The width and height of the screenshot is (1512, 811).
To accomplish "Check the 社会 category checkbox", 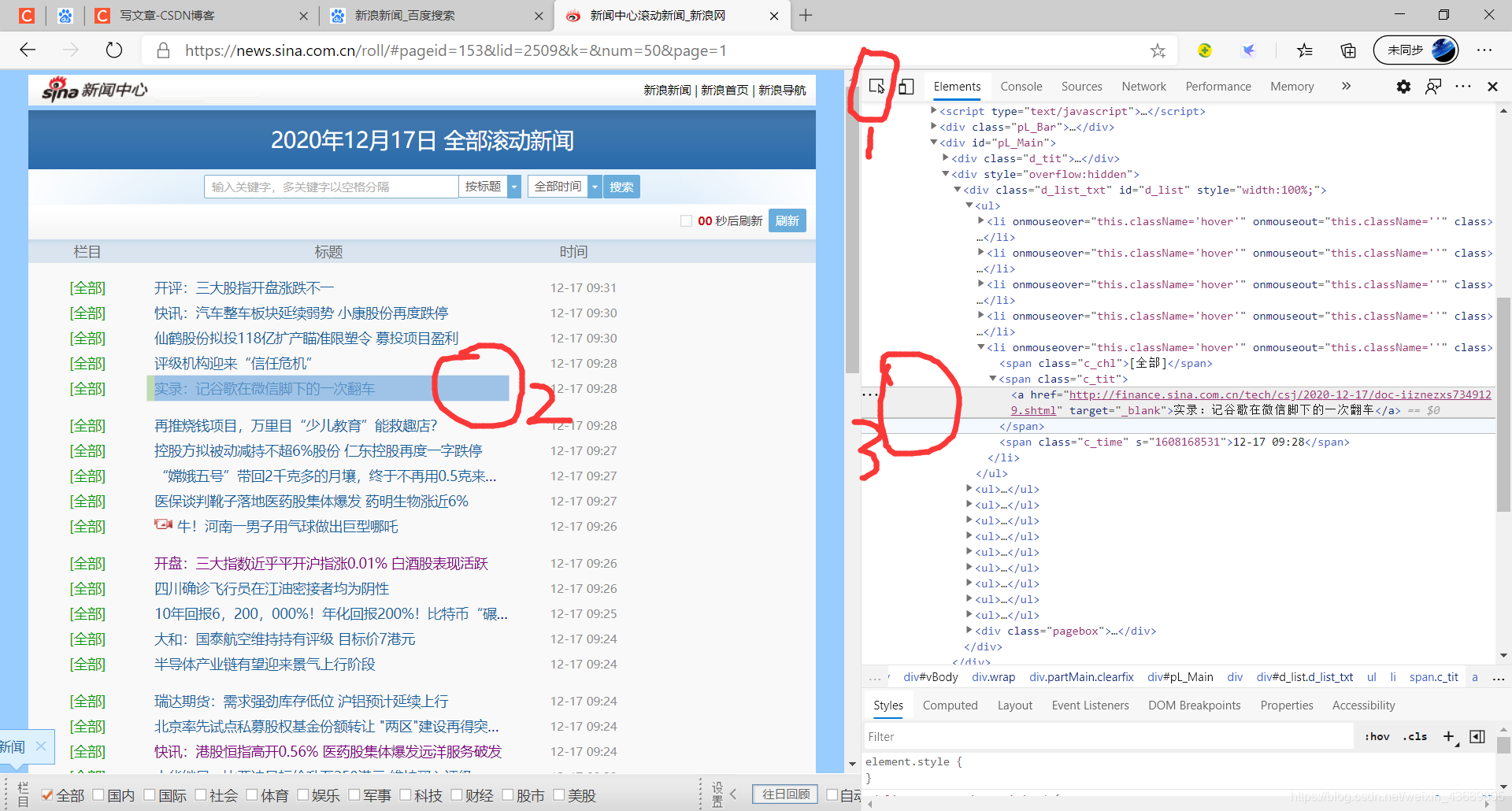I will click(201, 794).
